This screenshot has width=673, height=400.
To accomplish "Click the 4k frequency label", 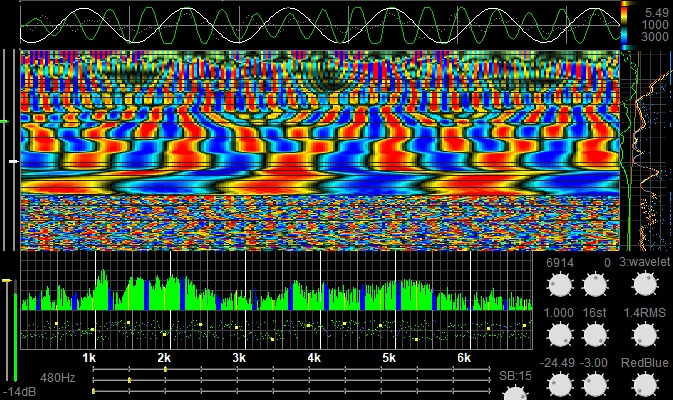I will point(314,358).
